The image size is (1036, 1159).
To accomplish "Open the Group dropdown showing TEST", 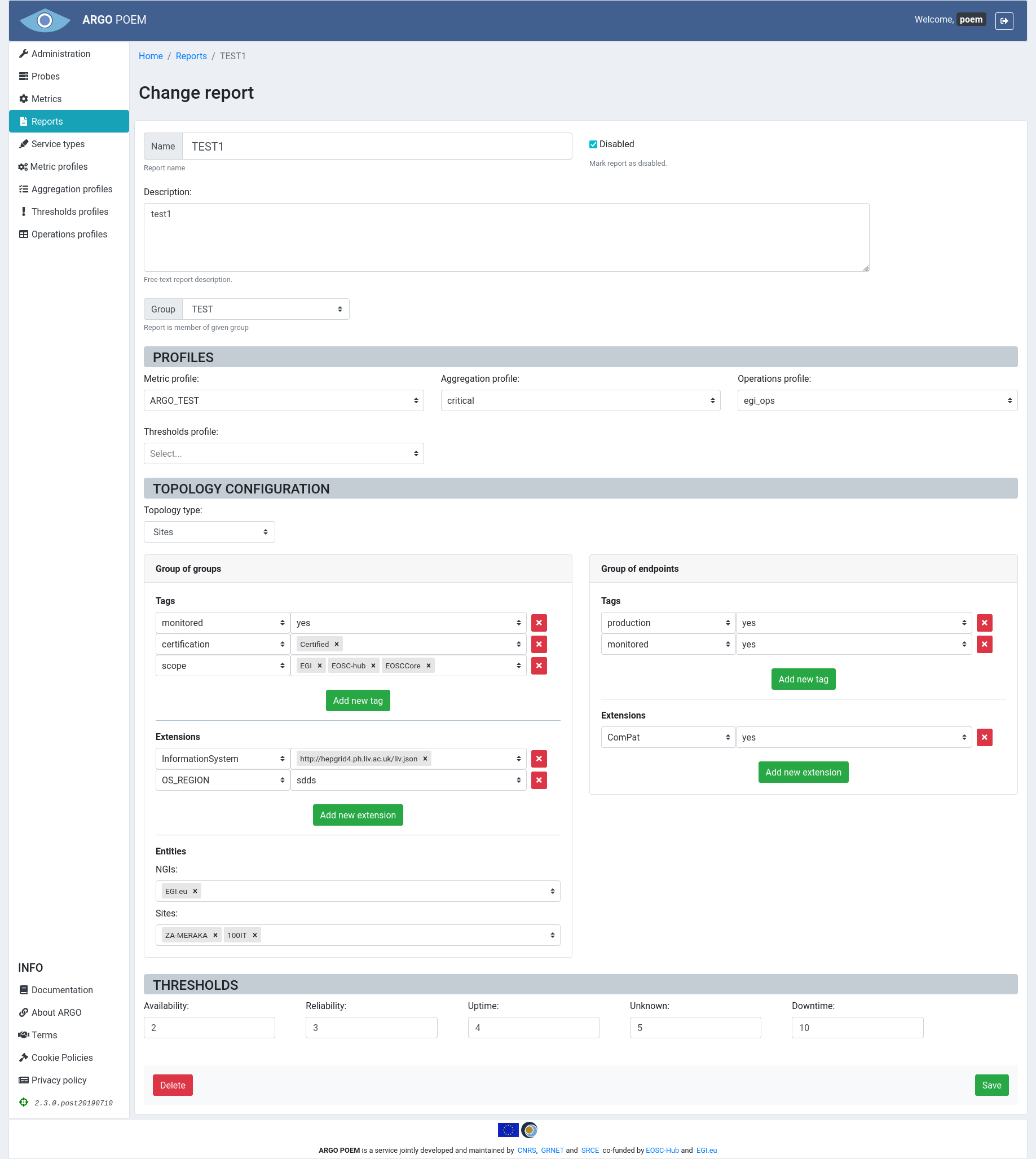I will (x=266, y=309).
